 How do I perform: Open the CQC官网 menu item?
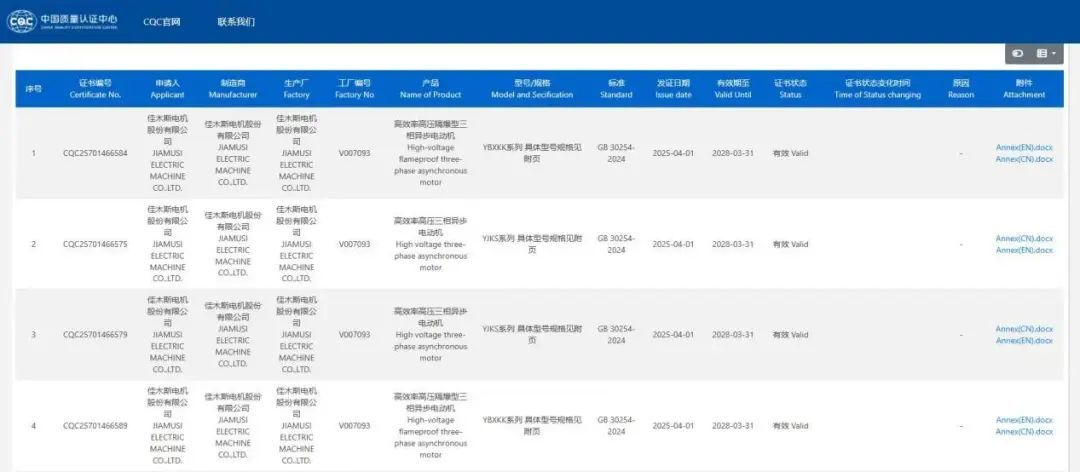[x=162, y=22]
